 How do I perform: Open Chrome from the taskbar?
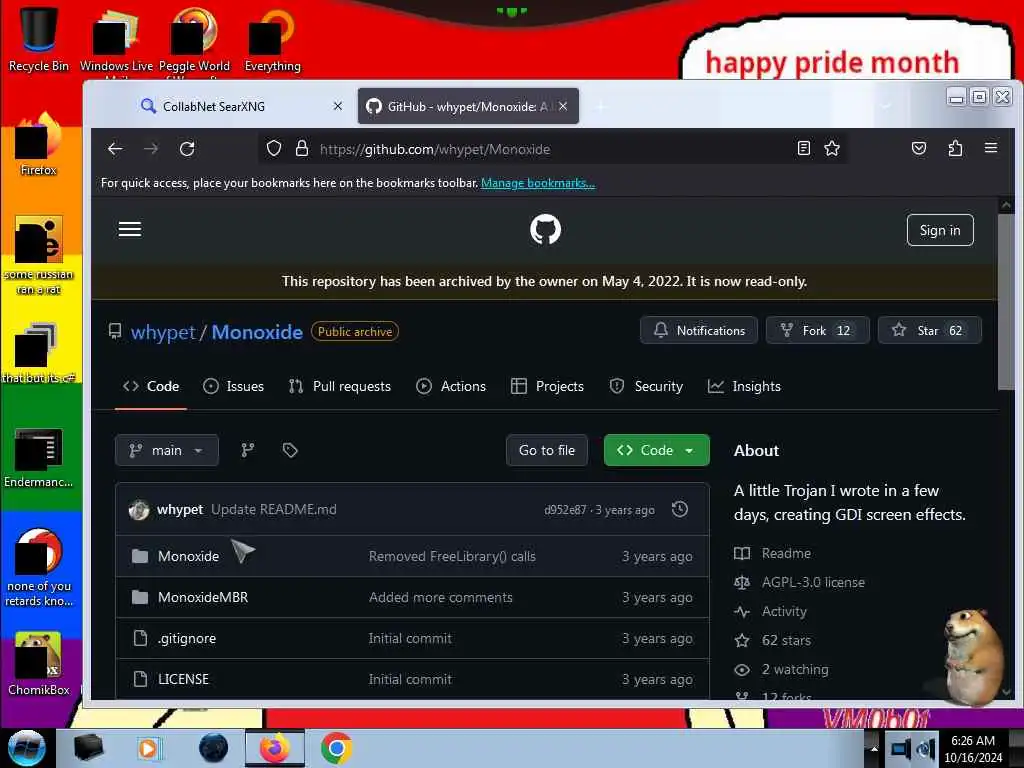pos(337,748)
